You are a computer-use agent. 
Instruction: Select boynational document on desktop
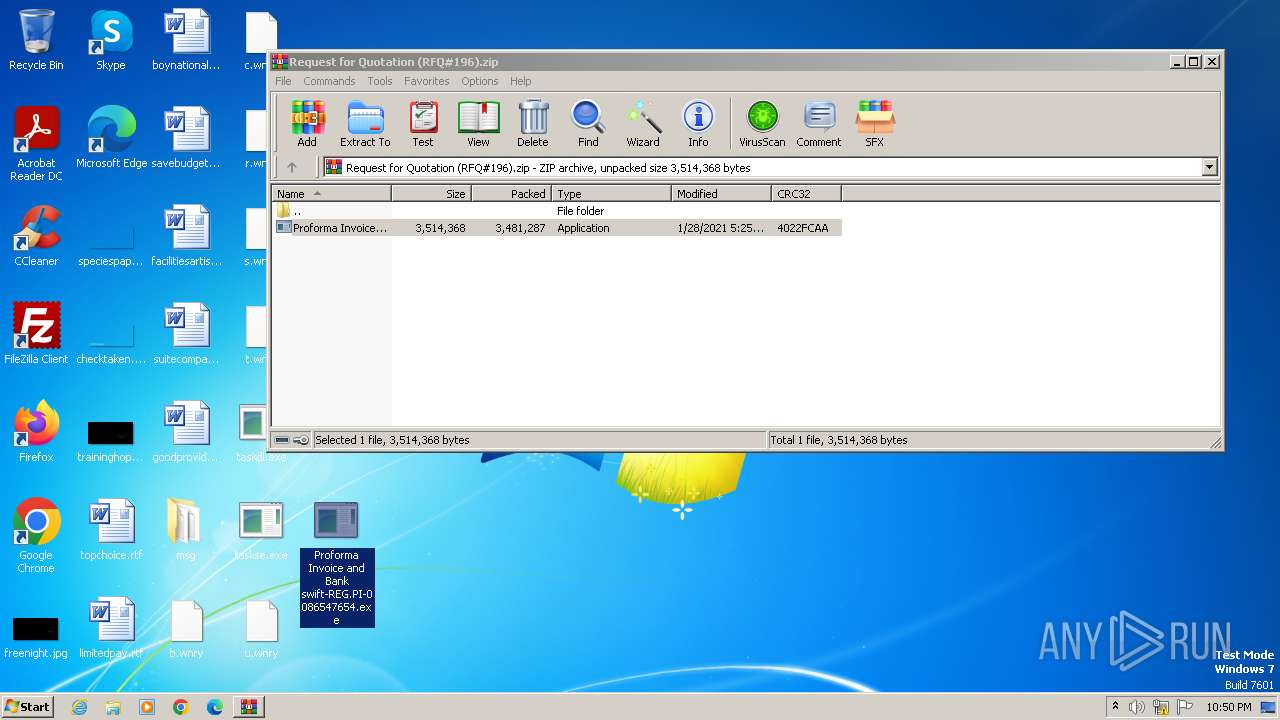(x=186, y=40)
